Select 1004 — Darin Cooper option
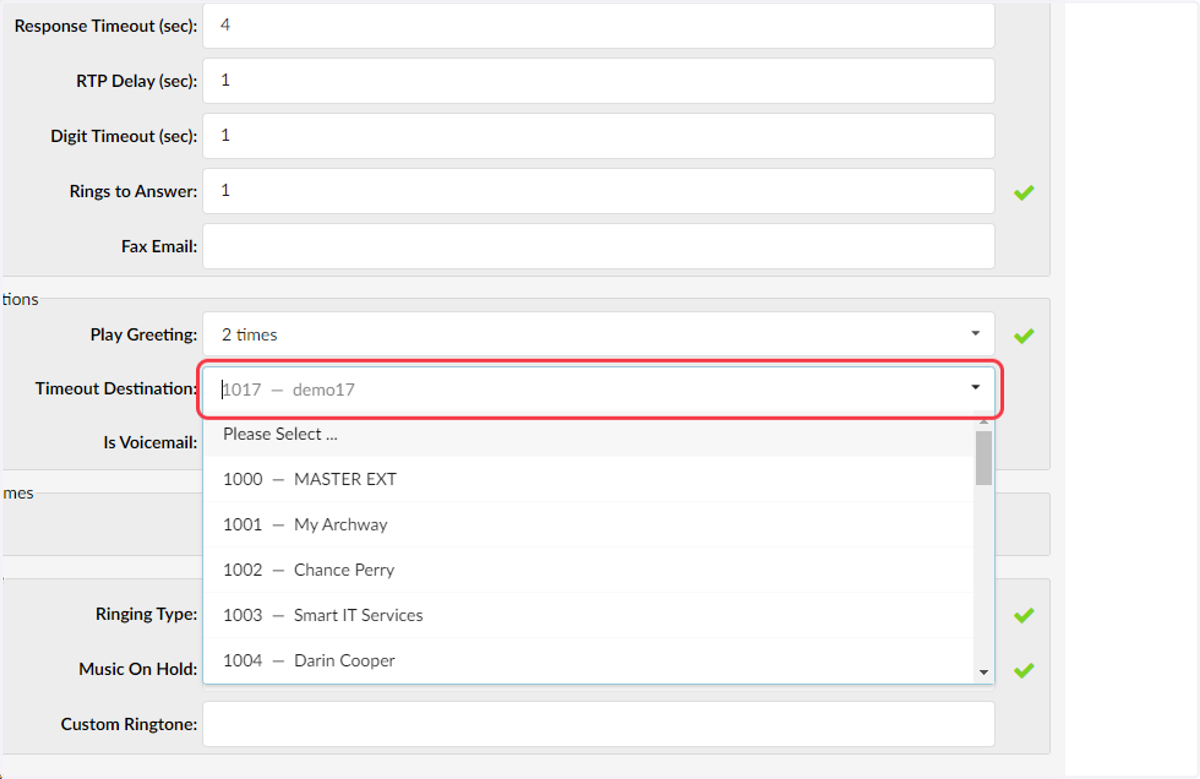Image resolution: width=1200 pixels, height=779 pixels. 588,660
